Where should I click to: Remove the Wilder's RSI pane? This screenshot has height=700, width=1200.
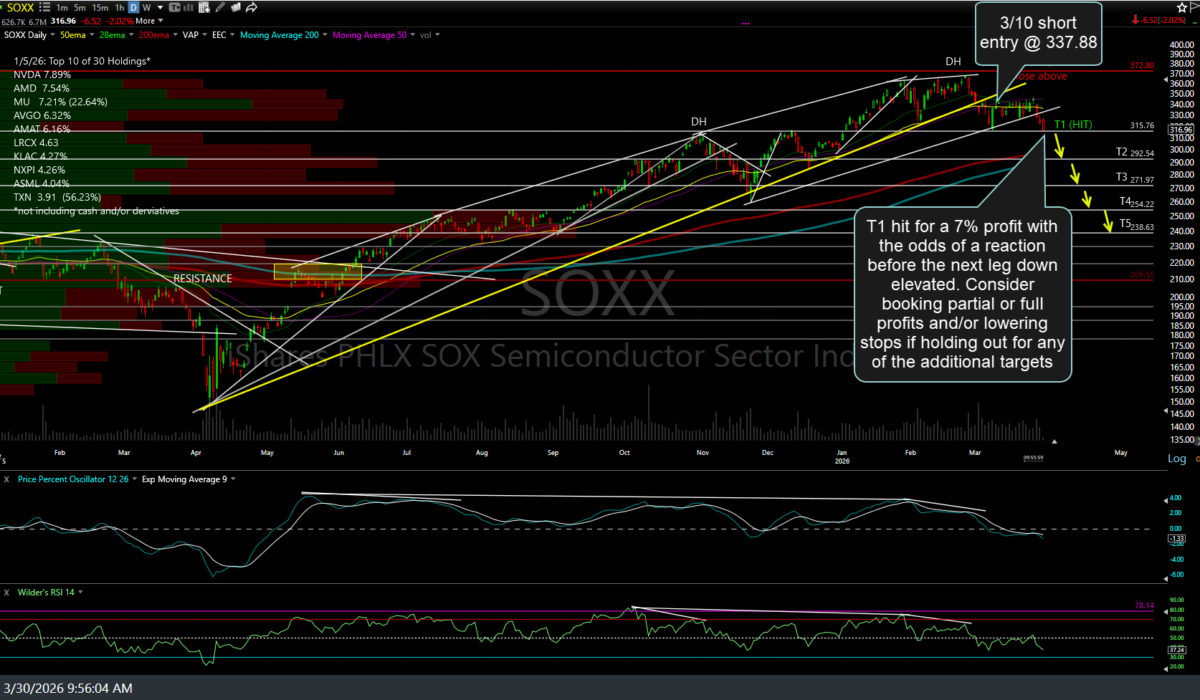6,592
